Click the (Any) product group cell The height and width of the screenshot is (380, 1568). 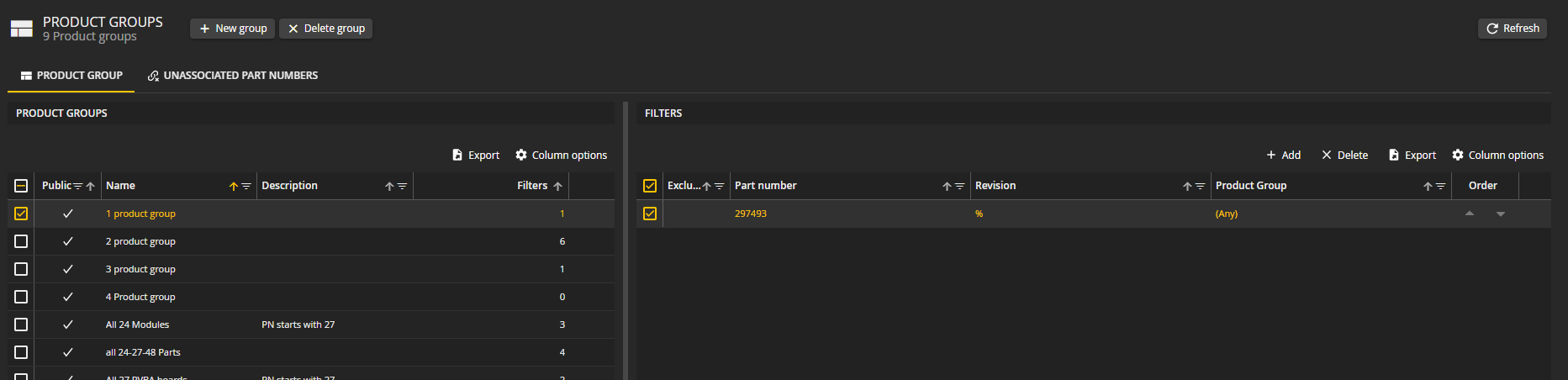click(1227, 214)
